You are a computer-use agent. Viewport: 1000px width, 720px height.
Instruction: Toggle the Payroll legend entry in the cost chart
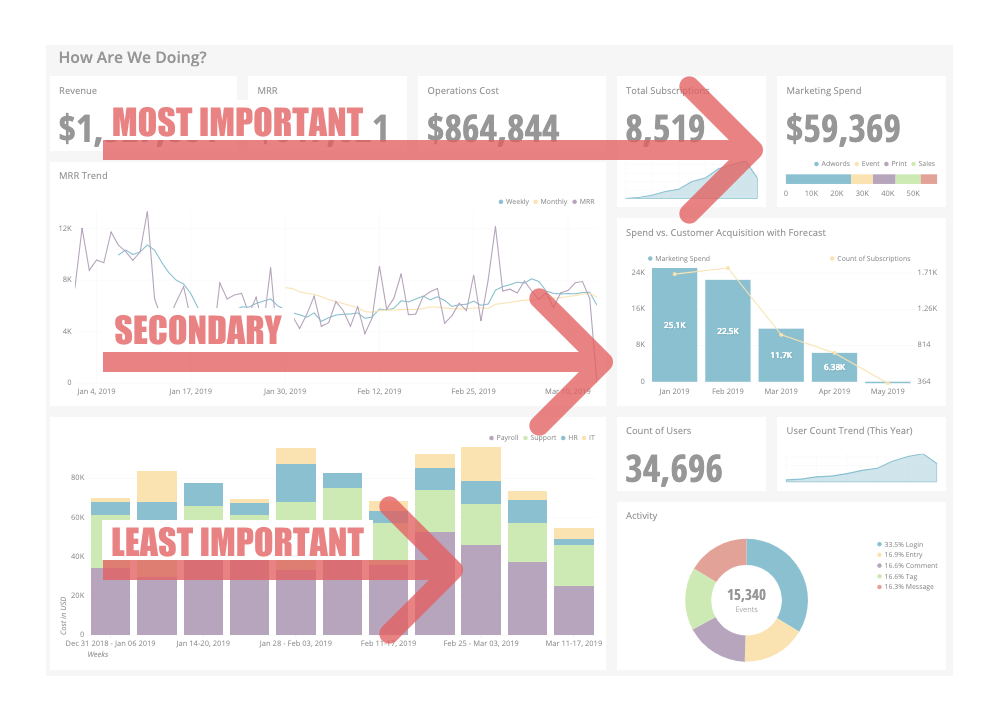coord(504,437)
